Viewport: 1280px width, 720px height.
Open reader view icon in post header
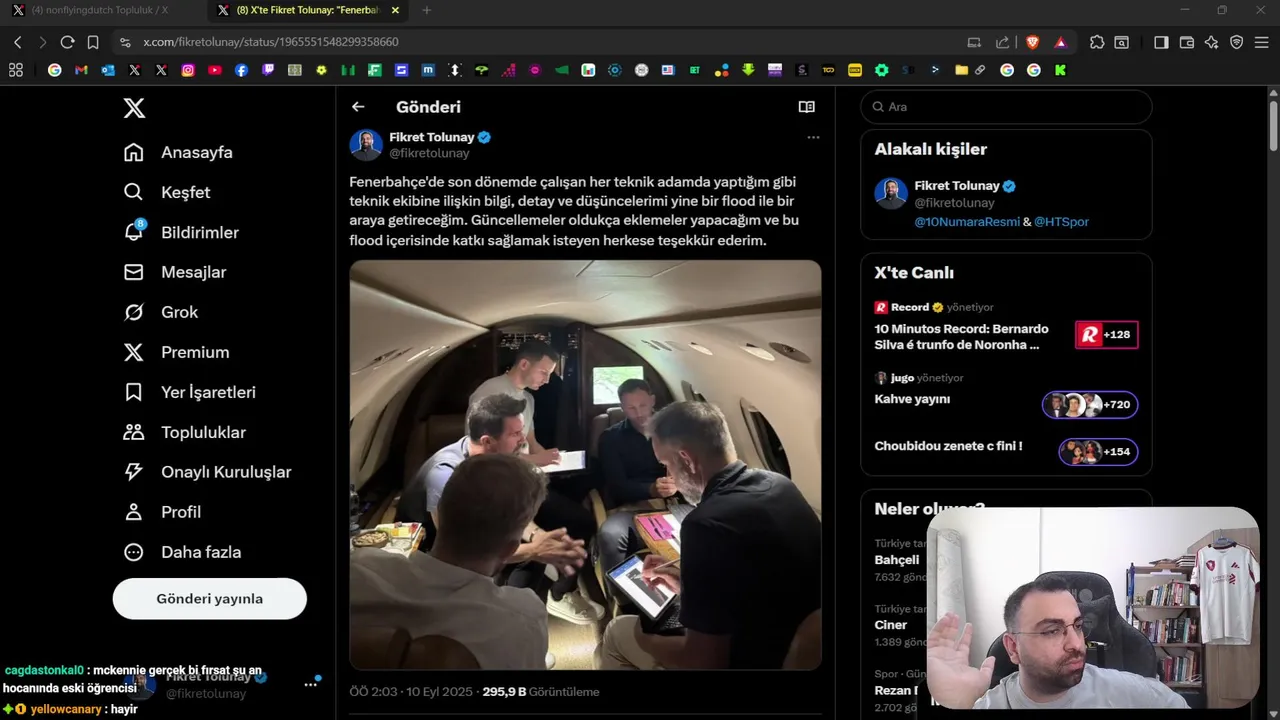tap(807, 107)
